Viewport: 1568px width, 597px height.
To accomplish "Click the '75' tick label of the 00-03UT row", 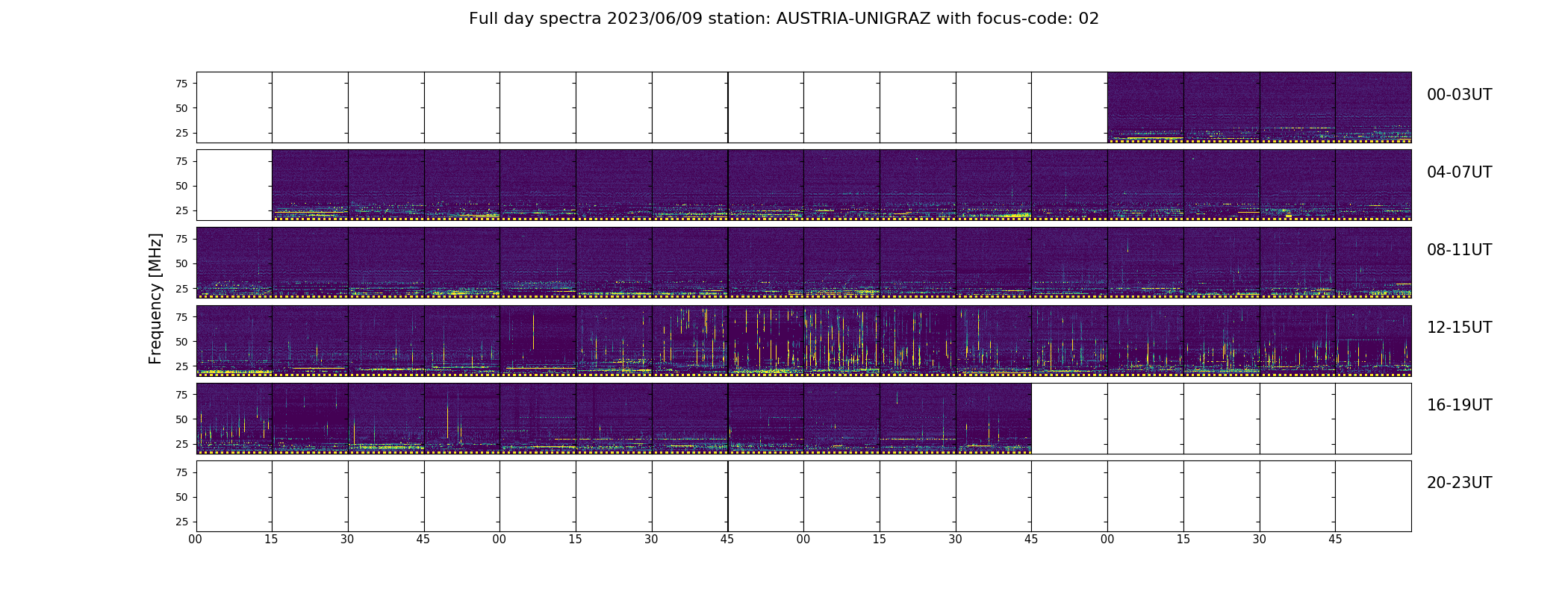I will (x=181, y=84).
